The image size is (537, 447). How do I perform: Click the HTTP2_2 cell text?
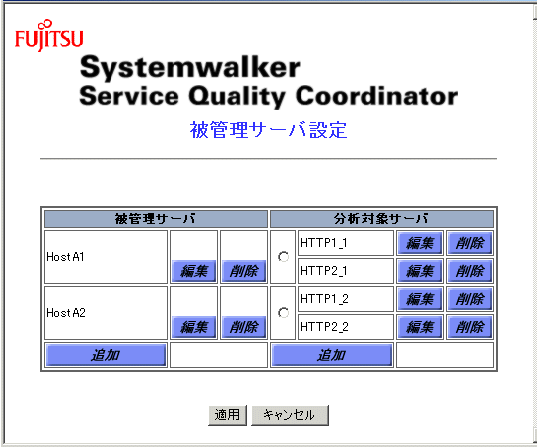coord(324,327)
